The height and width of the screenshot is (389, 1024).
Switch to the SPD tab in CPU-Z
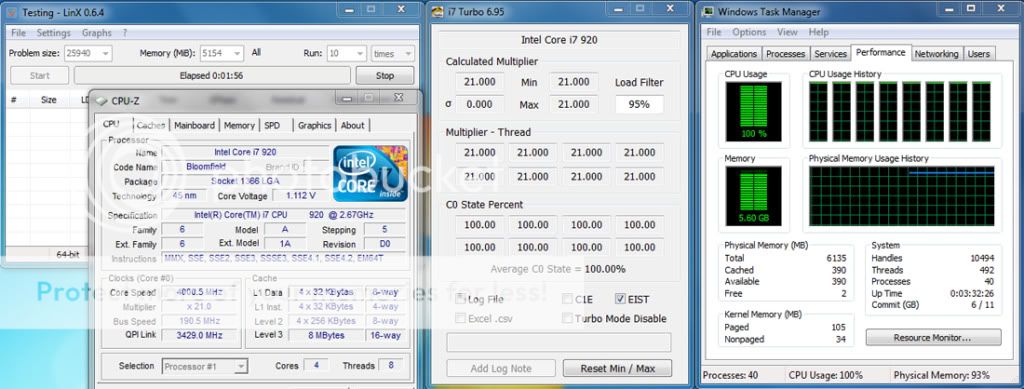pyautogui.click(x=272, y=125)
